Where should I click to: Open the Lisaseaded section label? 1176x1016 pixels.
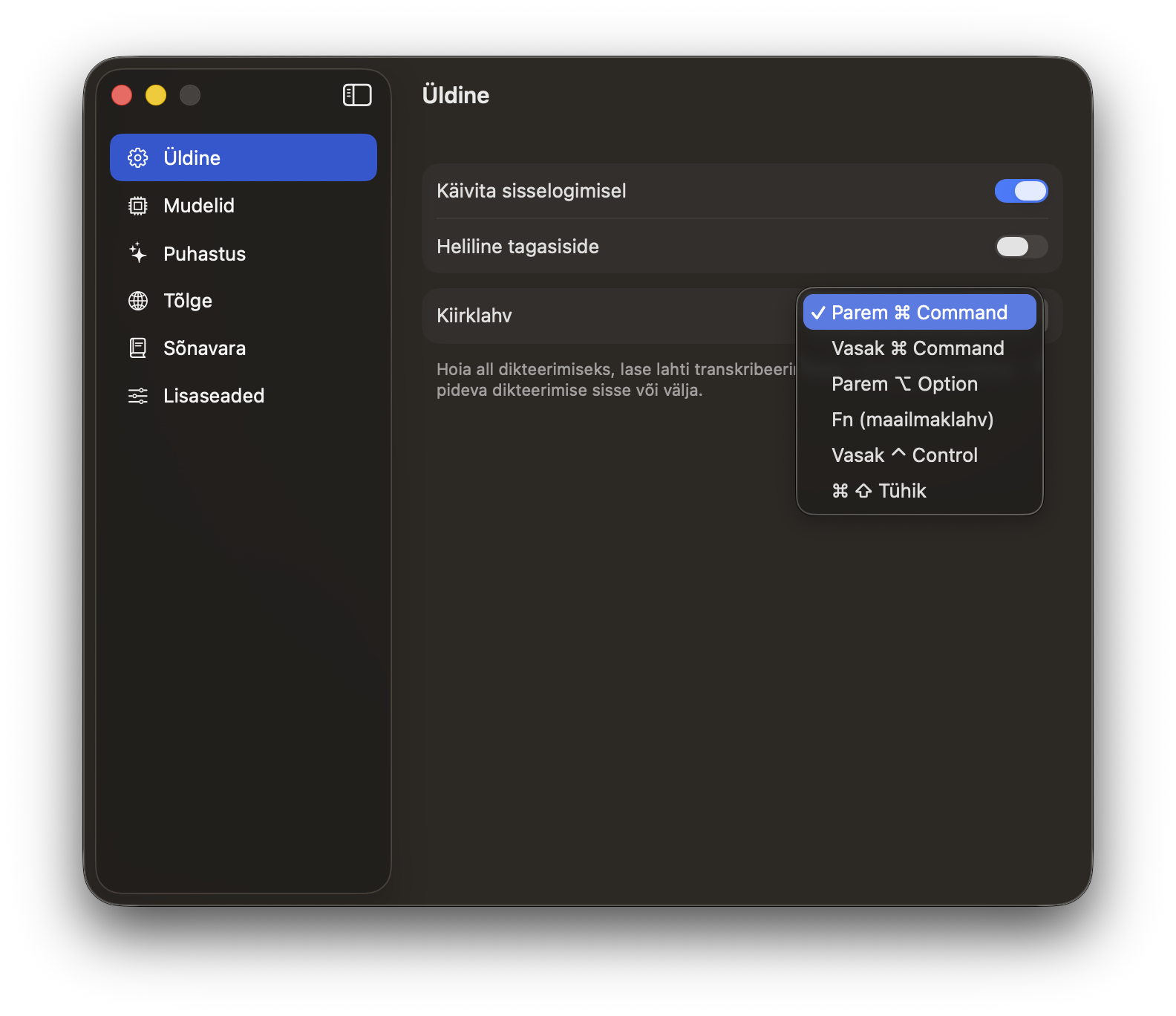click(x=214, y=396)
